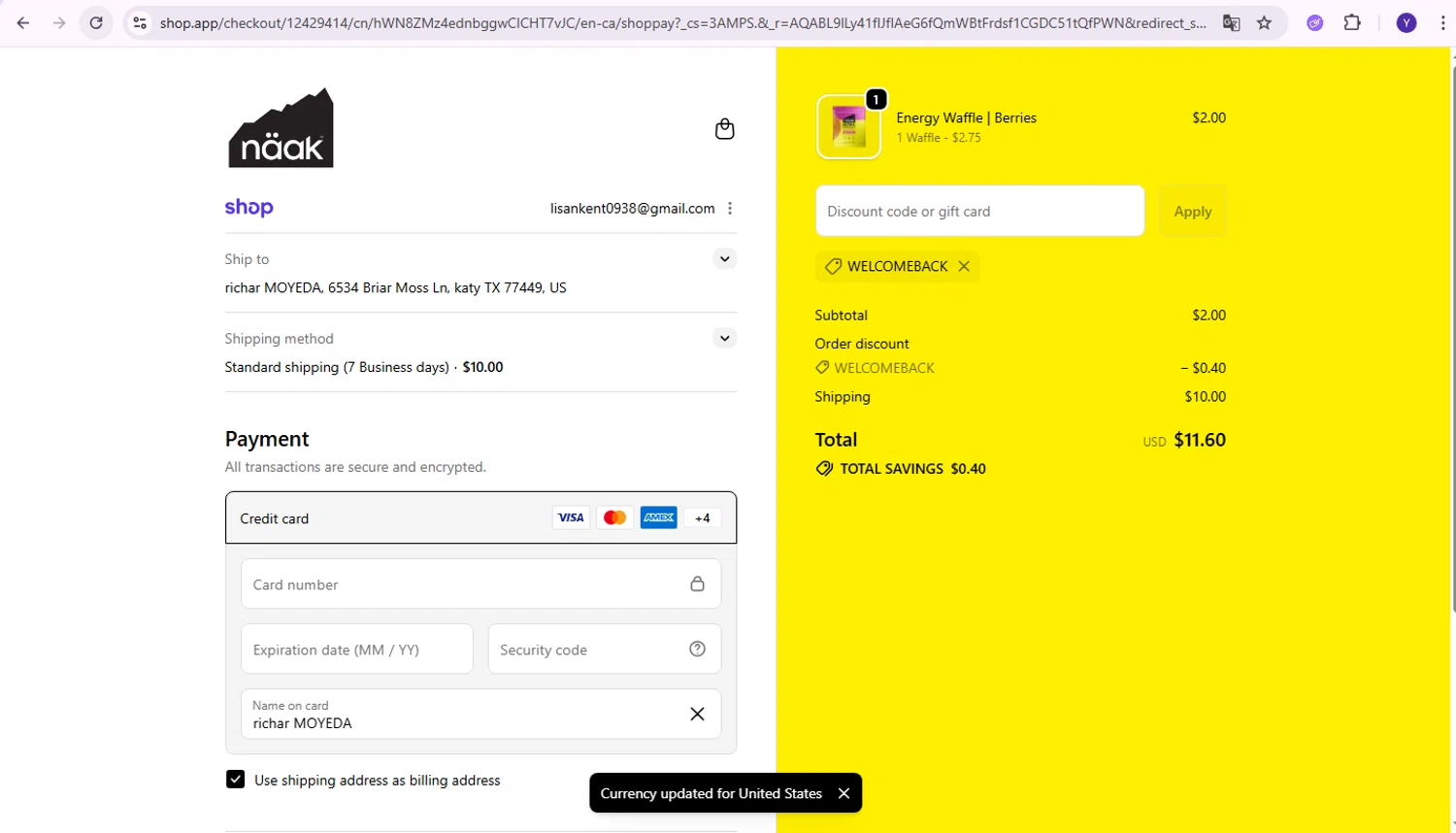Click the lock icon in Card number field

[x=697, y=583]
